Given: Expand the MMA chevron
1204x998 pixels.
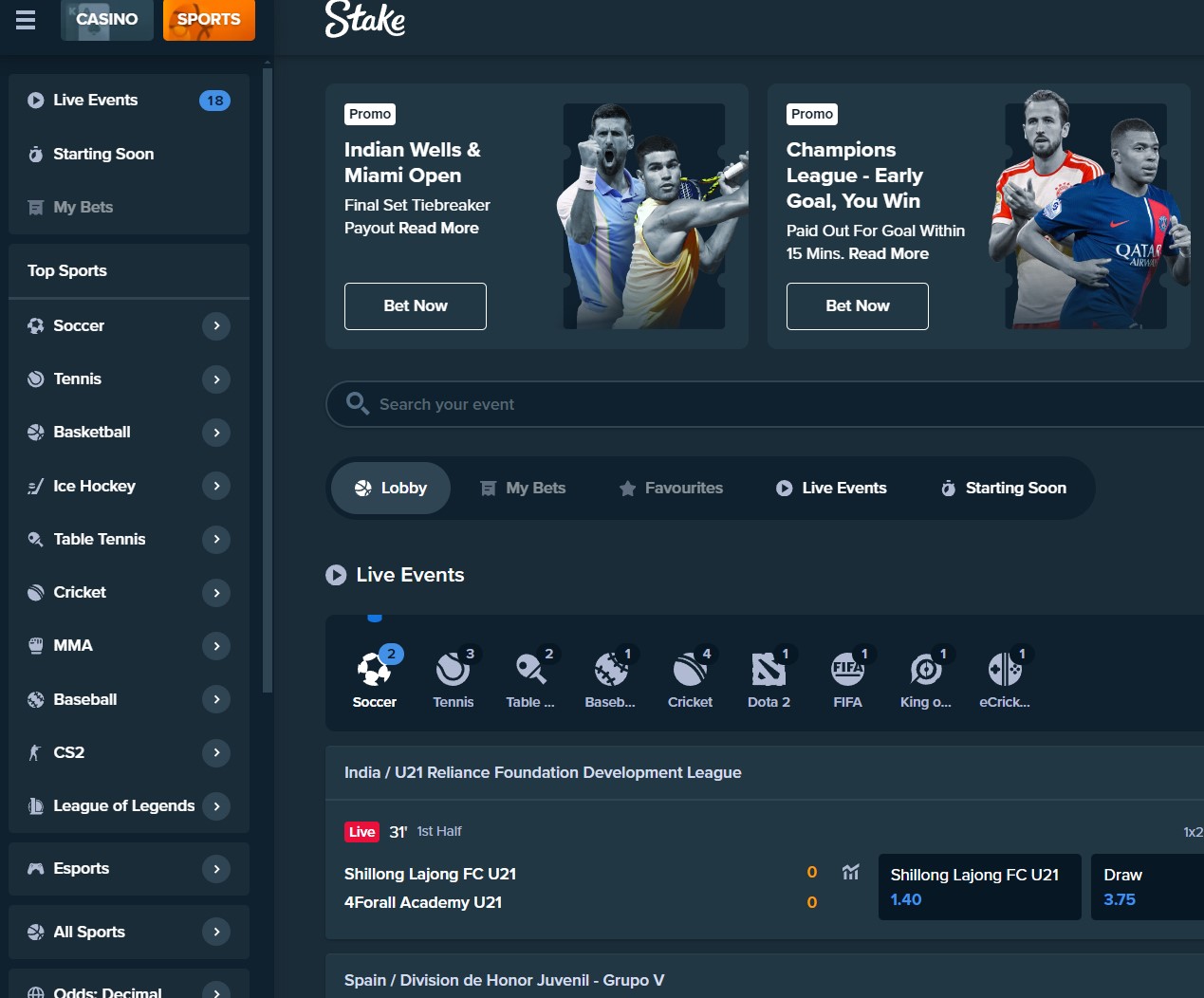Looking at the screenshot, I should click(216, 645).
